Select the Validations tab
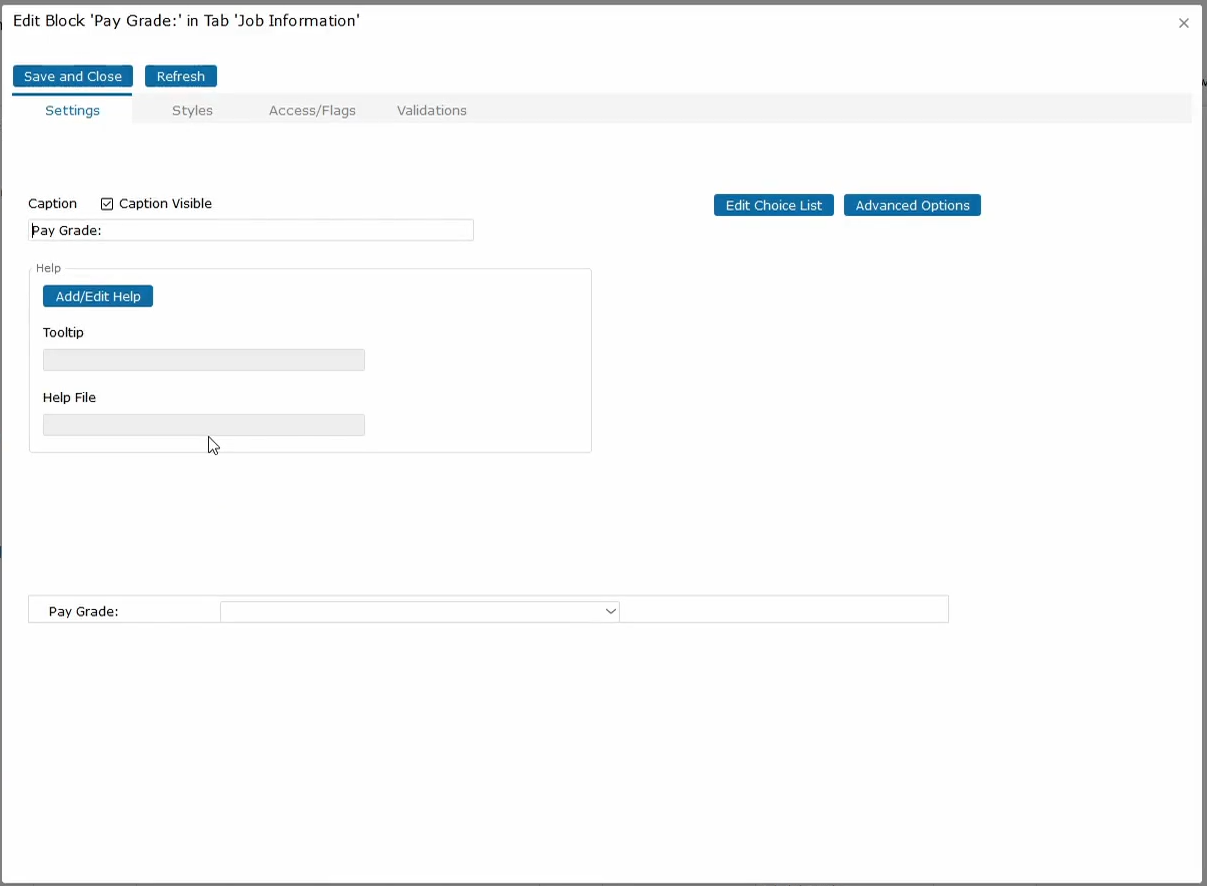 pyautogui.click(x=431, y=111)
